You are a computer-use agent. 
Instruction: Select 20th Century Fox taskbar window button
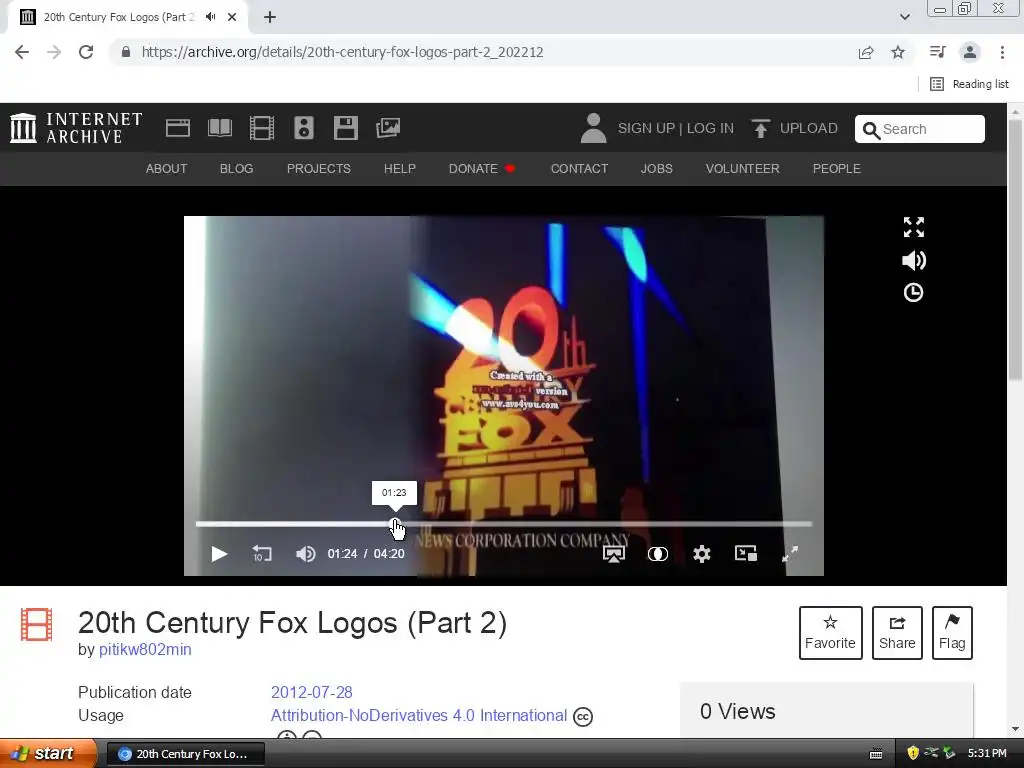coord(185,754)
